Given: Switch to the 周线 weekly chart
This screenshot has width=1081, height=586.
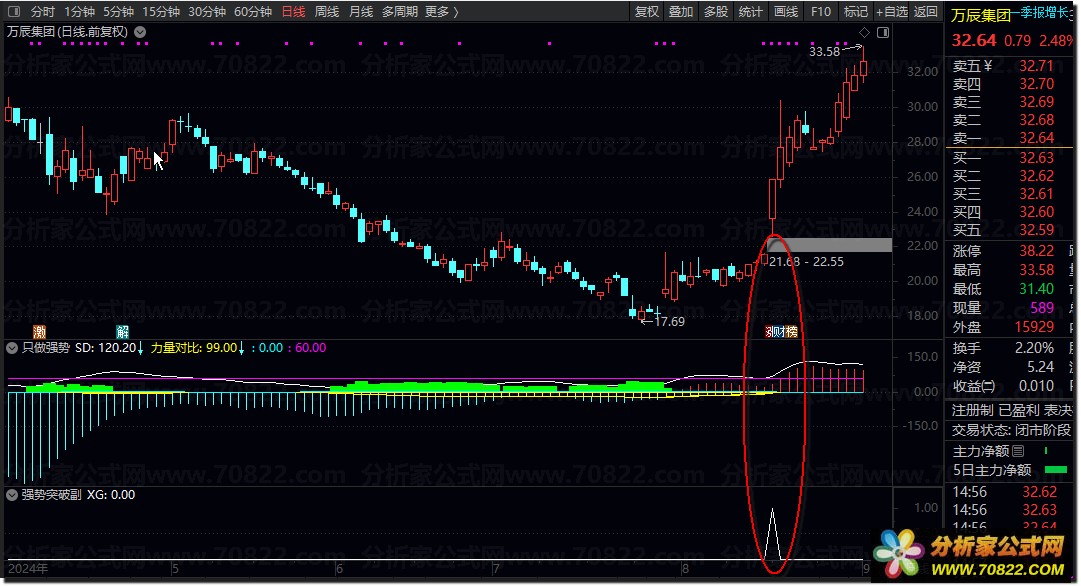Looking at the screenshot, I should point(327,12).
